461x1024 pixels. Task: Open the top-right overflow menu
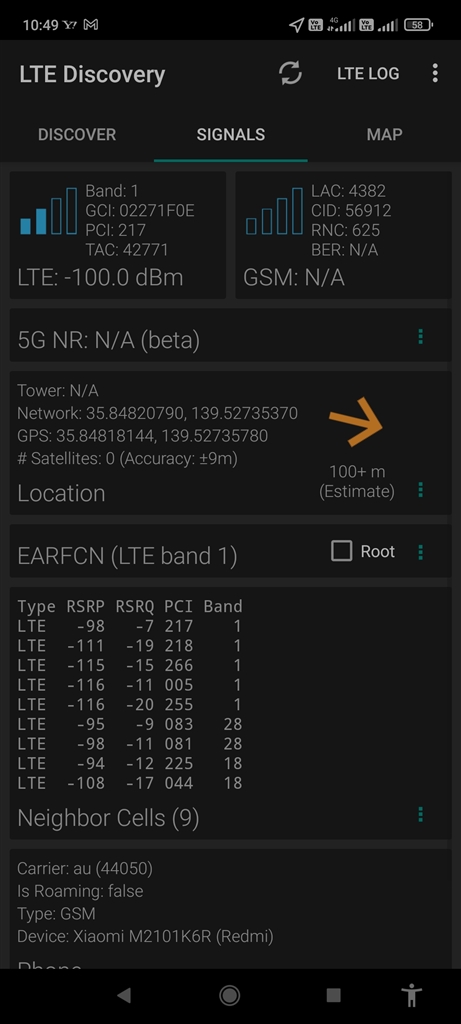(x=435, y=73)
